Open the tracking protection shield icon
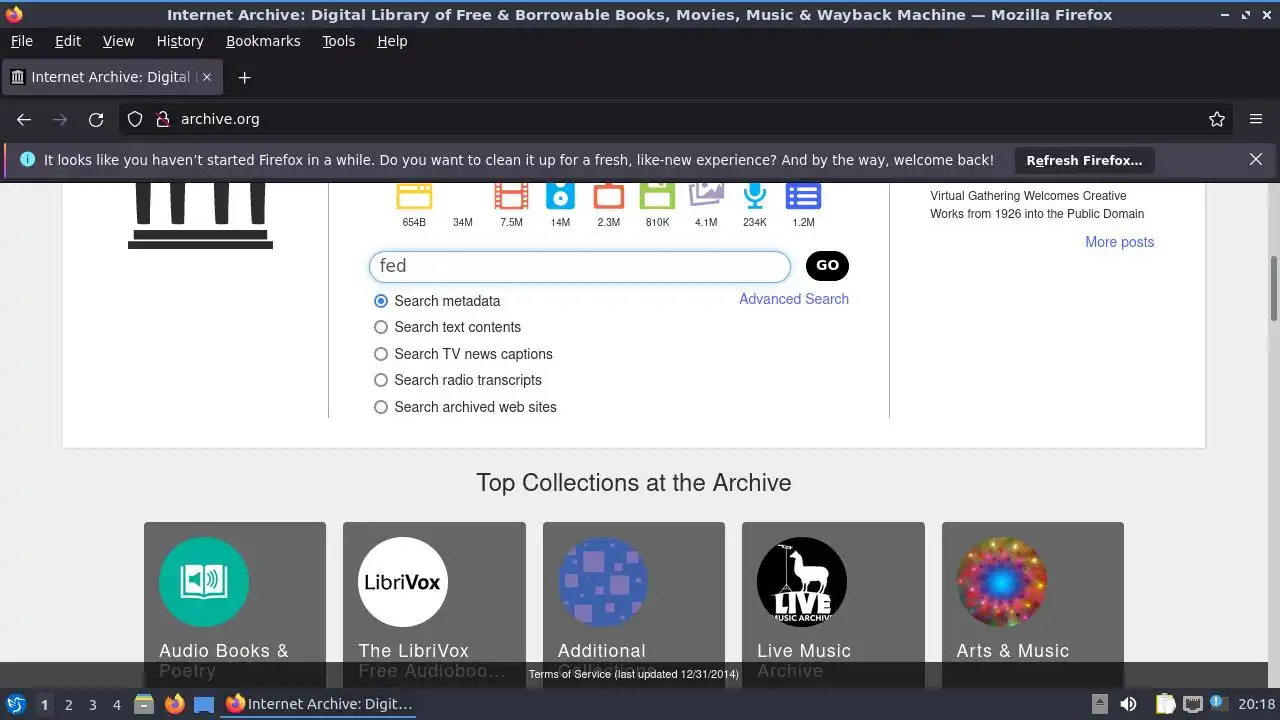 coord(135,119)
